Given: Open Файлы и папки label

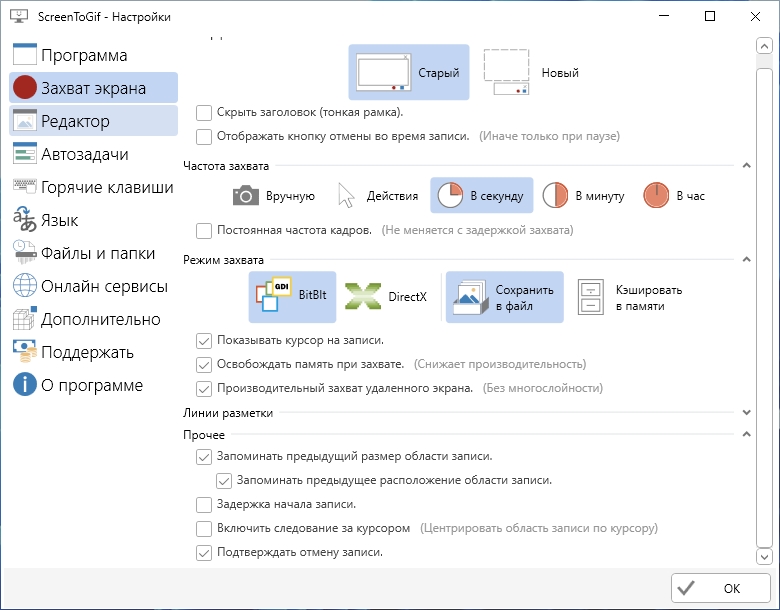Looking at the screenshot, I should (x=98, y=253).
